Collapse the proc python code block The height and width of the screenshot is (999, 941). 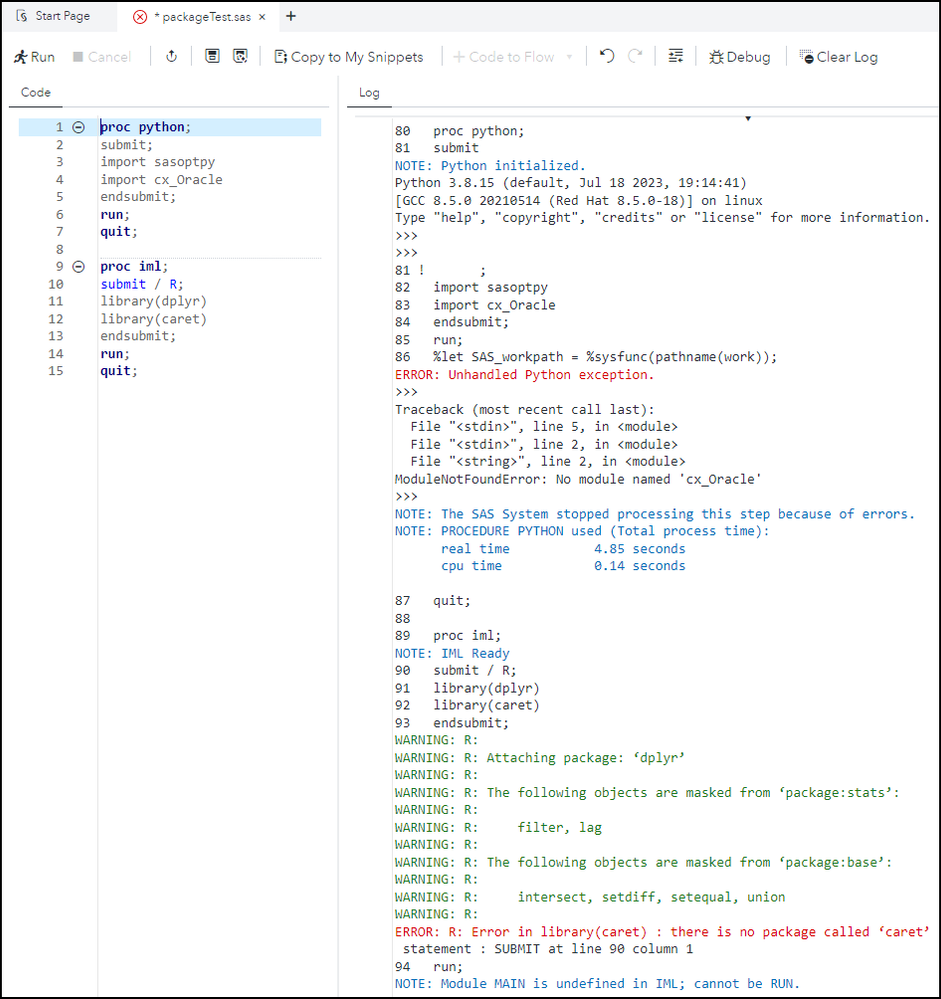[x=79, y=127]
